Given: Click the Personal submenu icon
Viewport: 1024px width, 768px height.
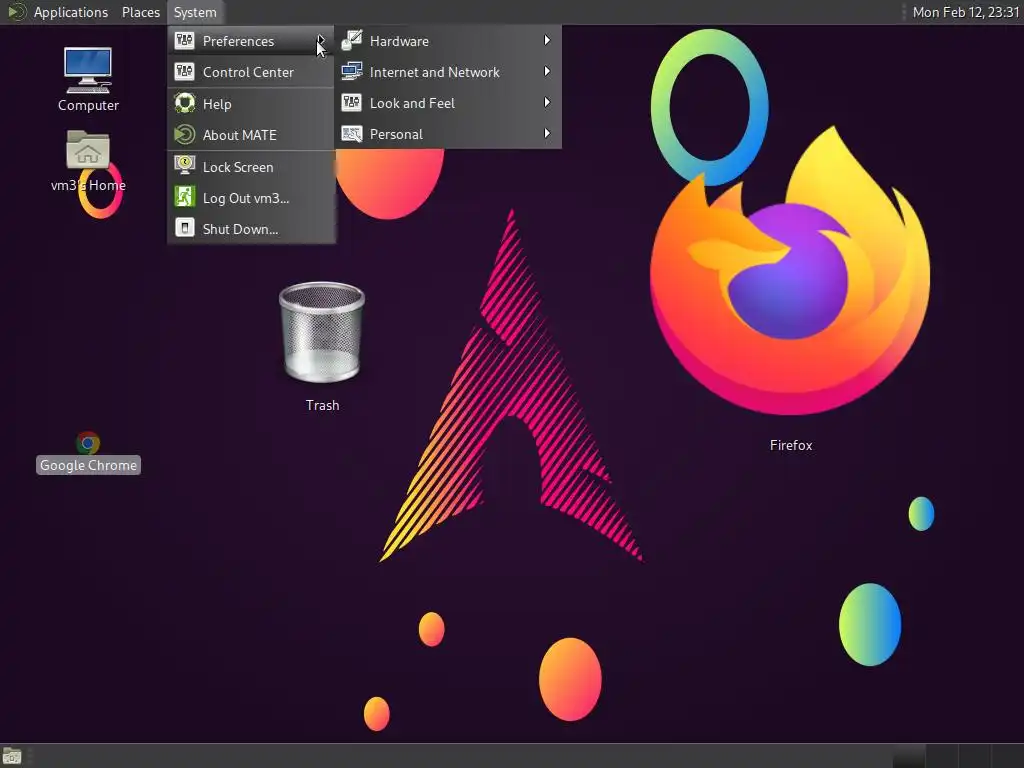Looking at the screenshot, I should point(351,134).
